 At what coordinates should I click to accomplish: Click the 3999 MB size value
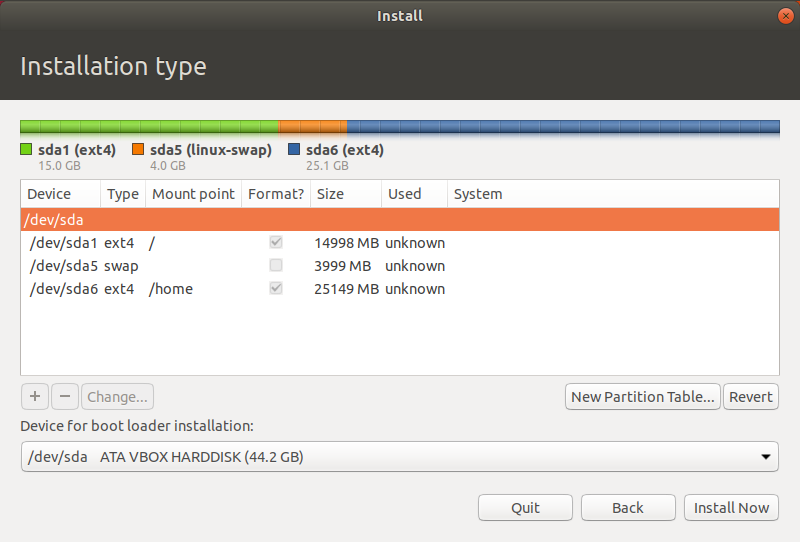[342, 266]
